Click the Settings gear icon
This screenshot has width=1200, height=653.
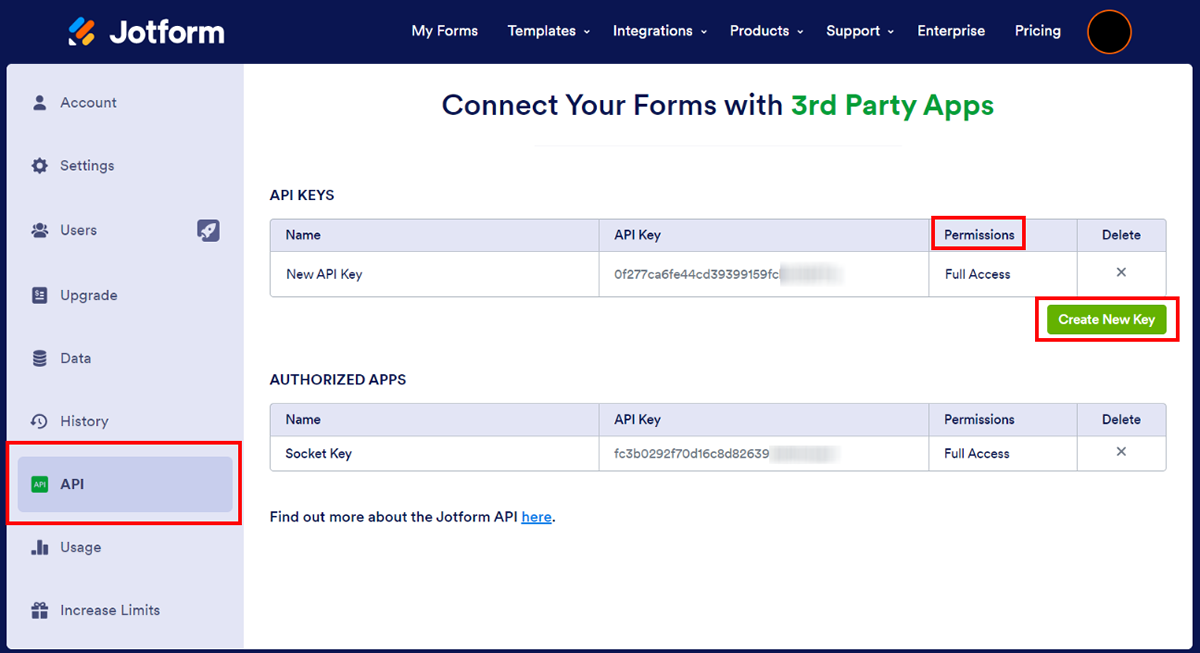click(40, 166)
